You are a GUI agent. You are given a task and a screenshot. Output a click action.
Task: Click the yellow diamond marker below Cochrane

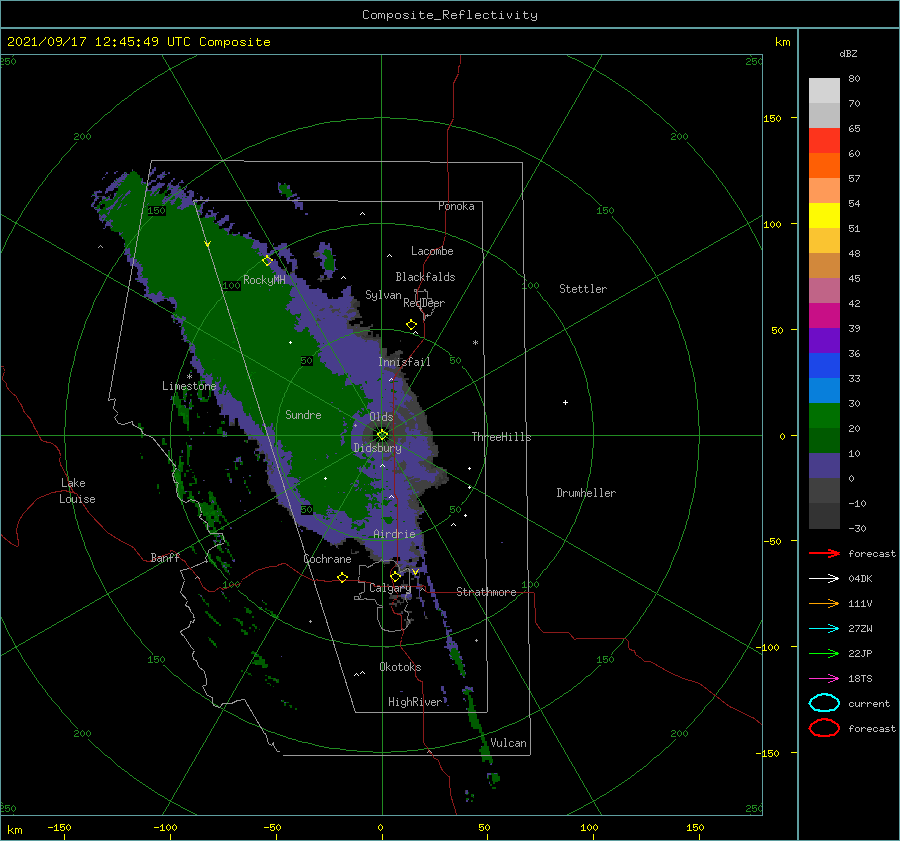342,577
